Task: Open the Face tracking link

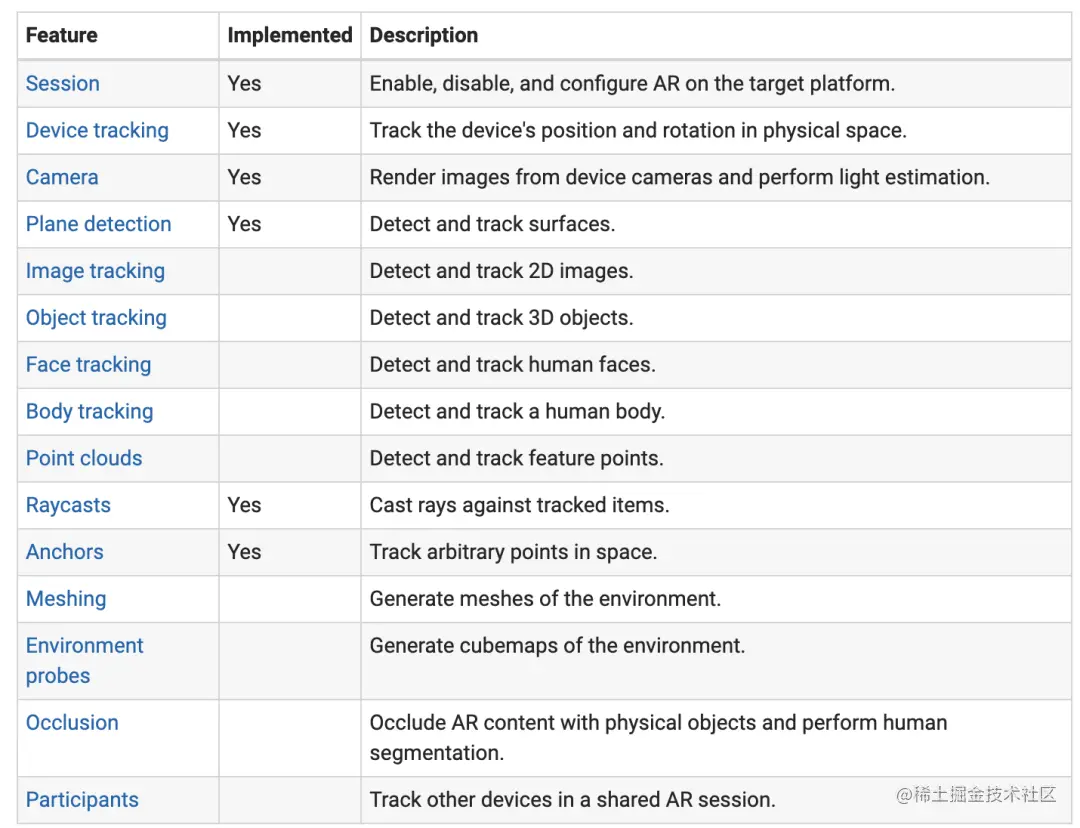Action: [x=88, y=365]
